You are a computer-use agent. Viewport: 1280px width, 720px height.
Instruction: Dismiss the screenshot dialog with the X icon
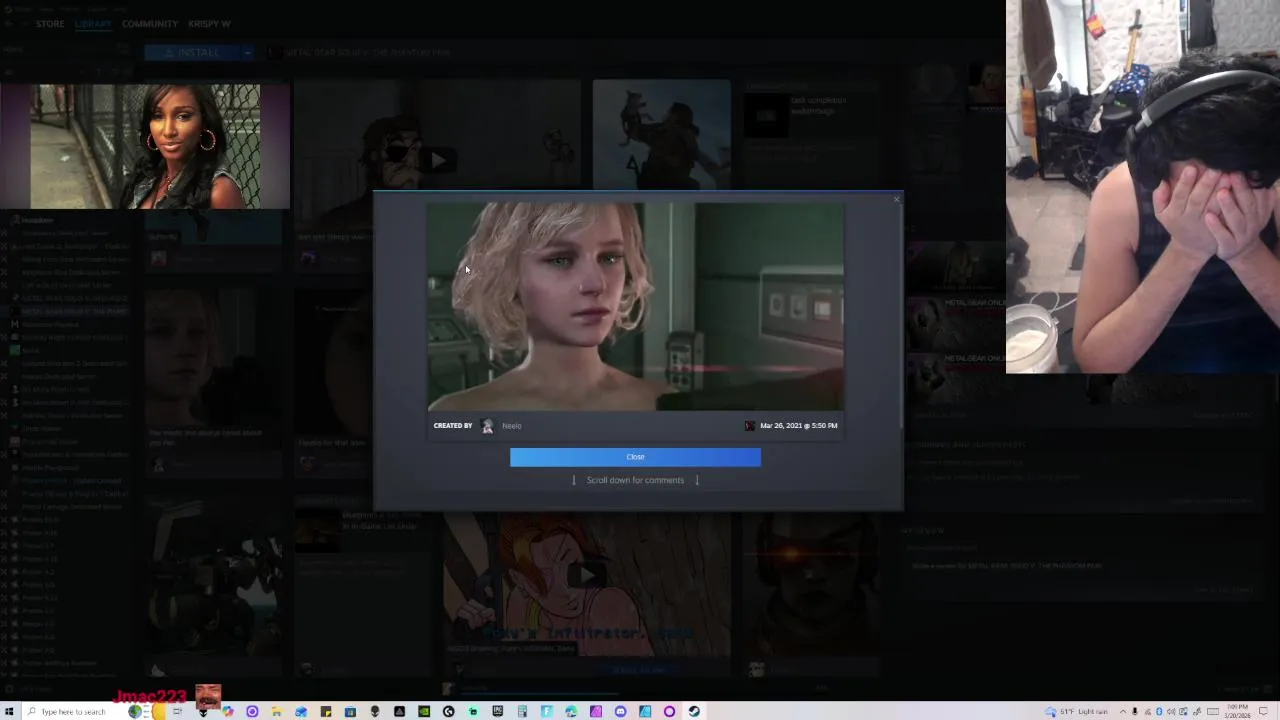tap(896, 200)
